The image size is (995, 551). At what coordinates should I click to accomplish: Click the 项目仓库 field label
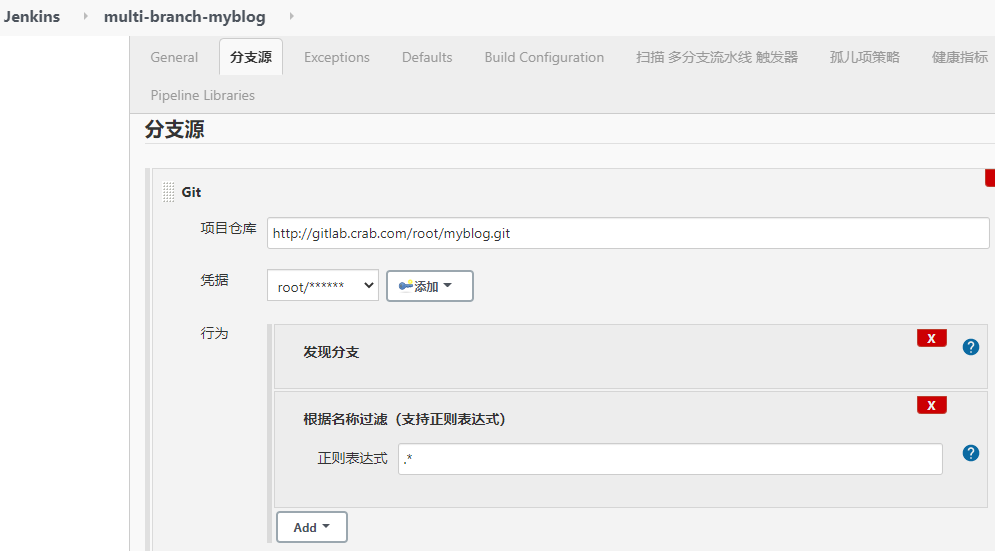228,229
